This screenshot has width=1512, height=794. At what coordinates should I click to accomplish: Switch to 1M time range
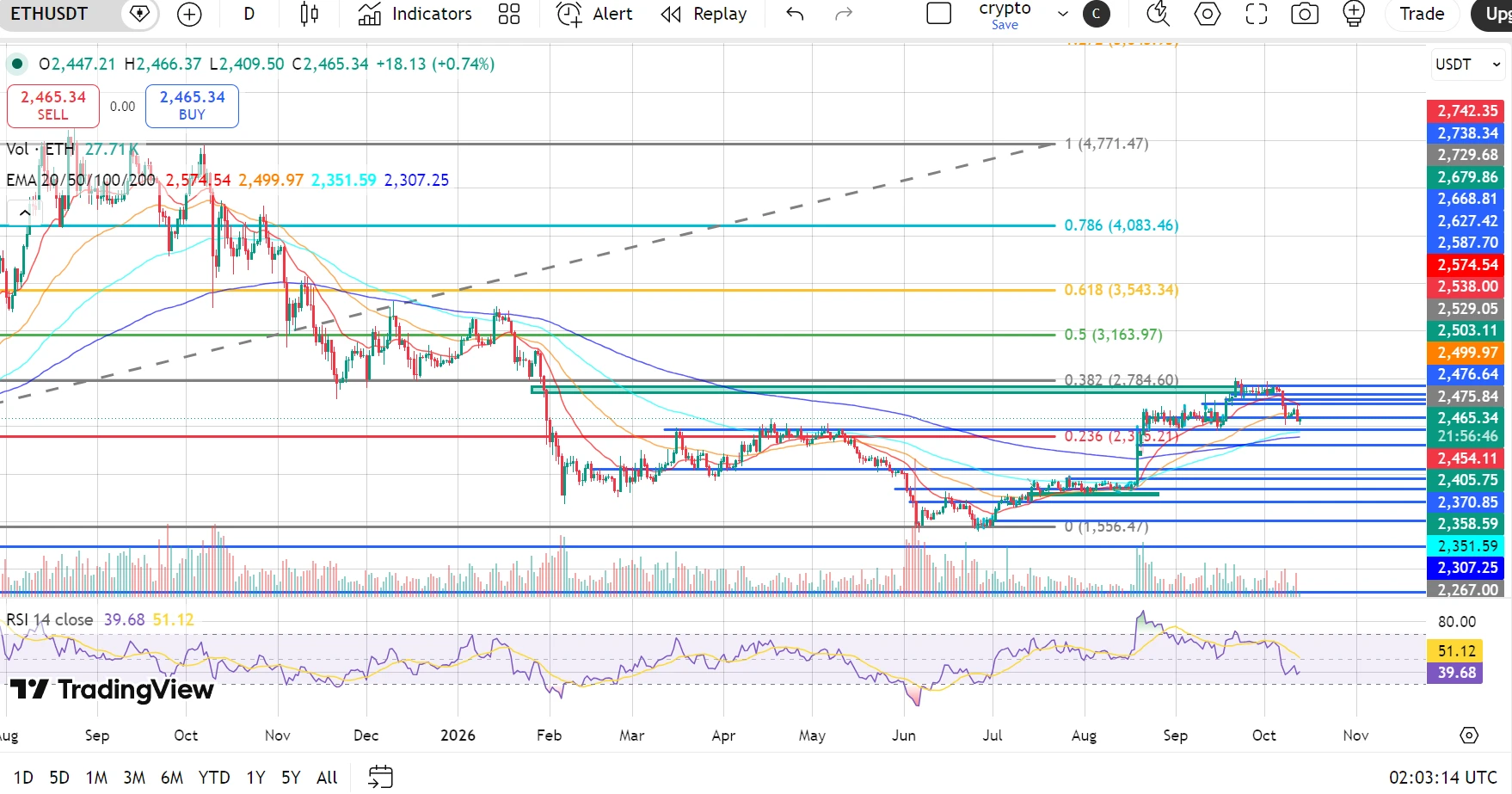click(96, 778)
